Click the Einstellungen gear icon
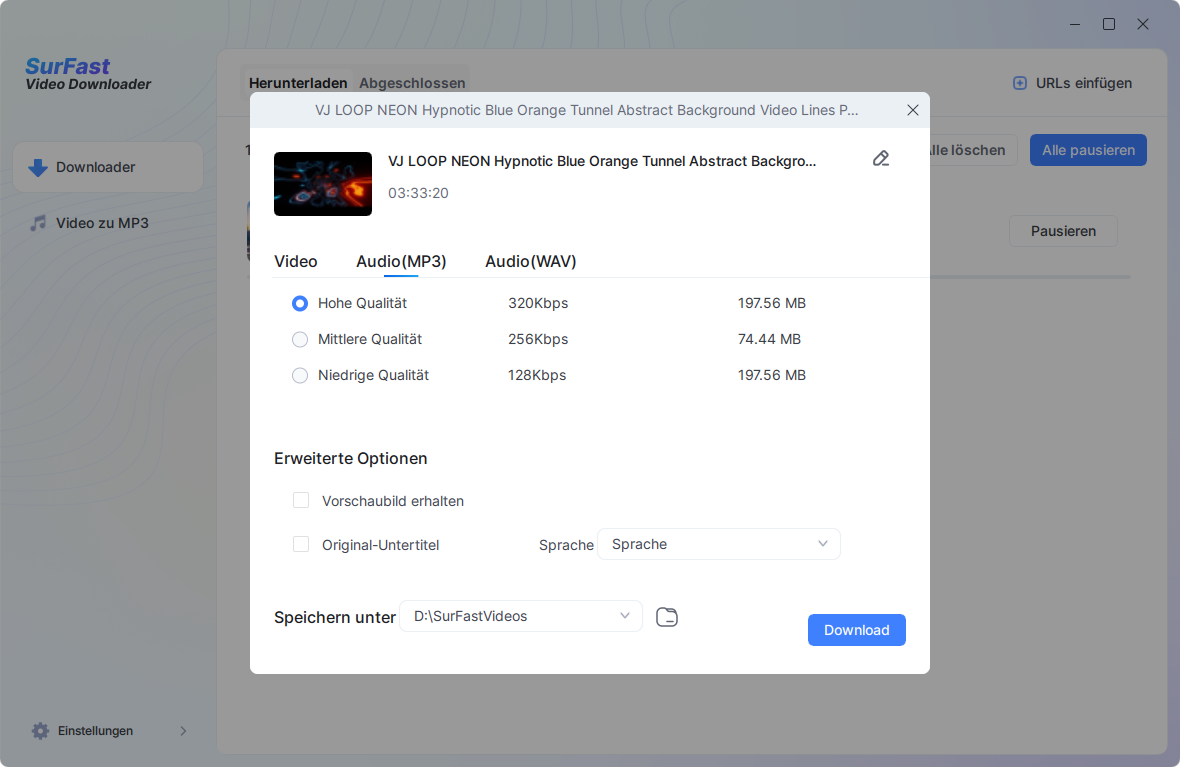Image resolution: width=1180 pixels, height=767 pixels. coord(40,731)
